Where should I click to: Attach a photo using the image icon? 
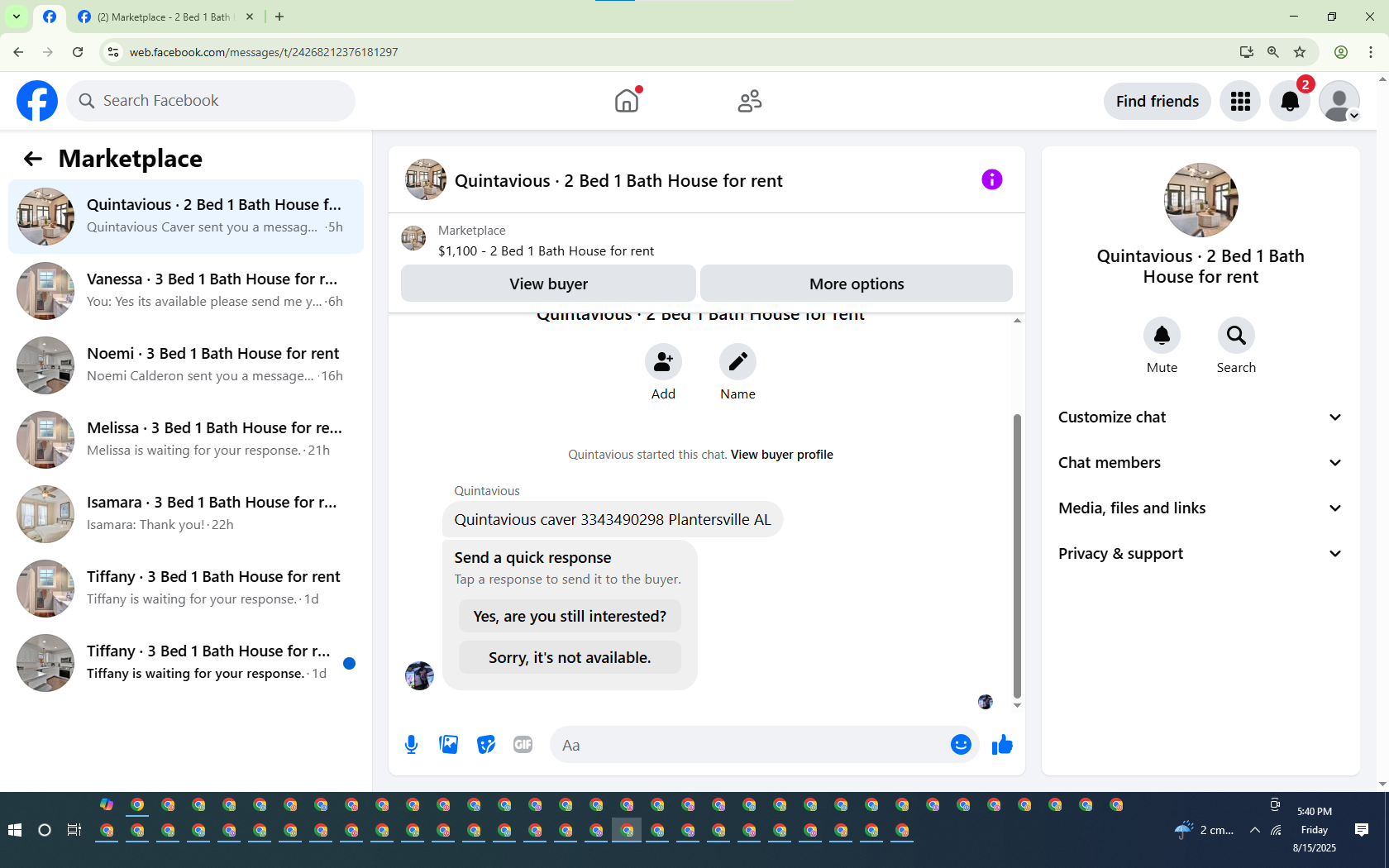[449, 745]
